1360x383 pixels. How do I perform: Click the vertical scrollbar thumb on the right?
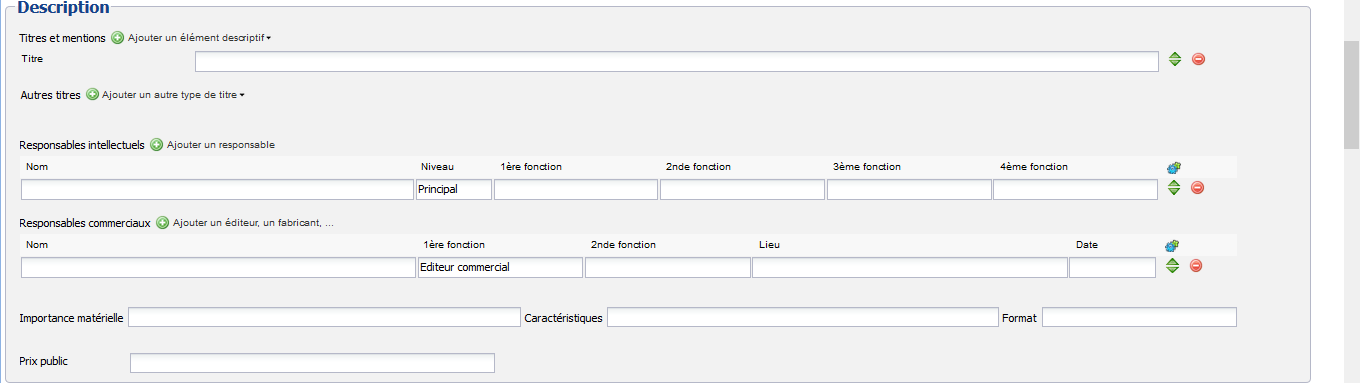pyautogui.click(x=1351, y=94)
